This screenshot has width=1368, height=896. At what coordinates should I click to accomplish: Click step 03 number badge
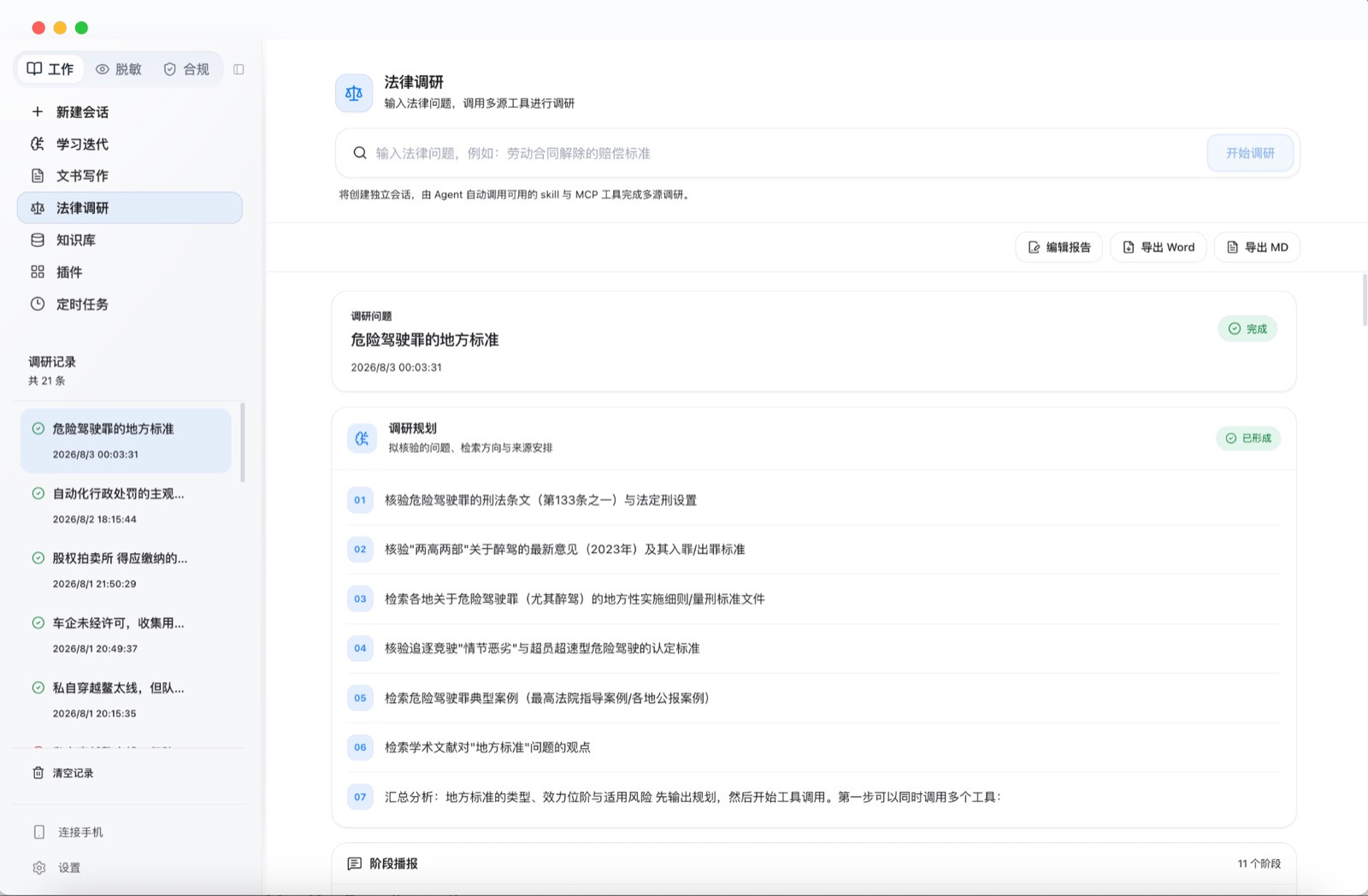[360, 599]
